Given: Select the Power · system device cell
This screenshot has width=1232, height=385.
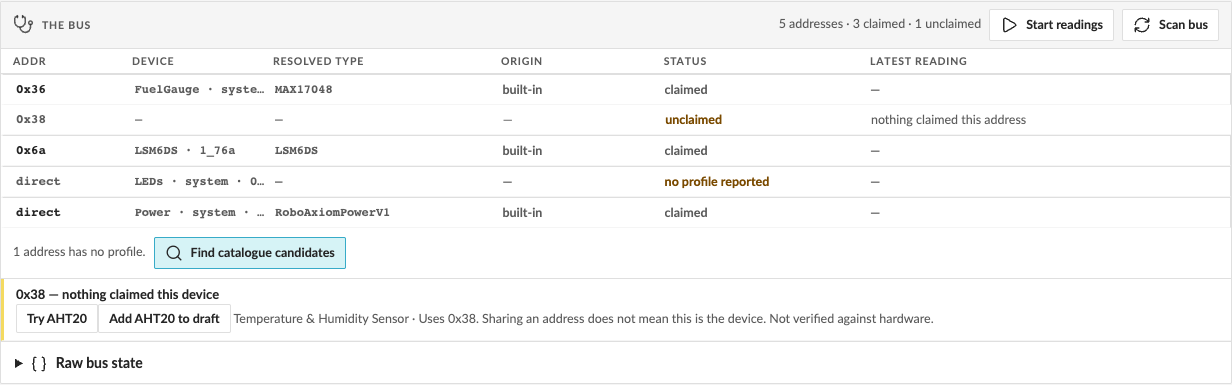Looking at the screenshot, I should click(x=198, y=212).
